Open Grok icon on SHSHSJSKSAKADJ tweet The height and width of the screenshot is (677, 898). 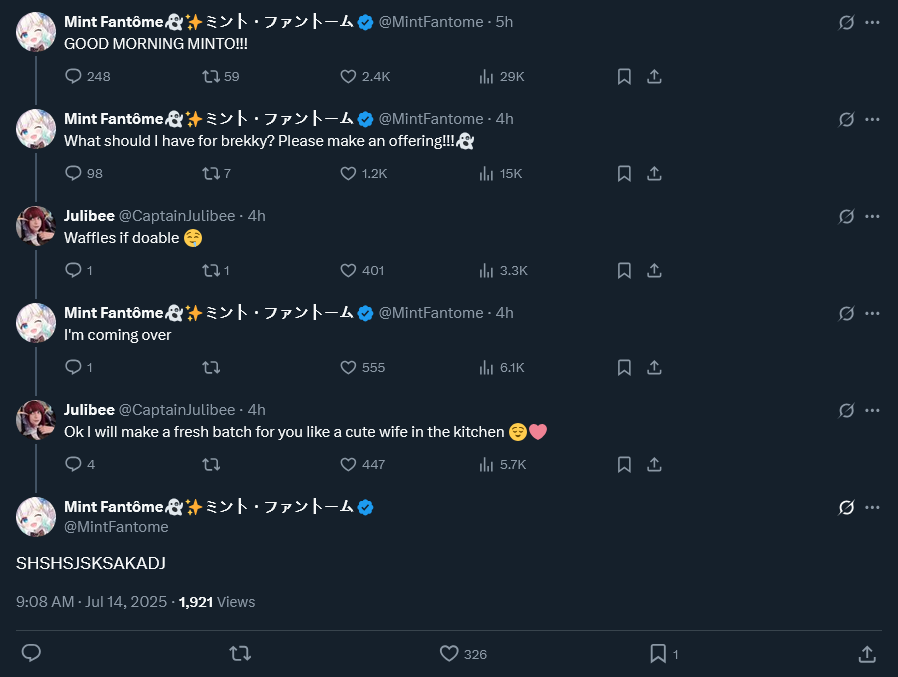[x=846, y=508]
